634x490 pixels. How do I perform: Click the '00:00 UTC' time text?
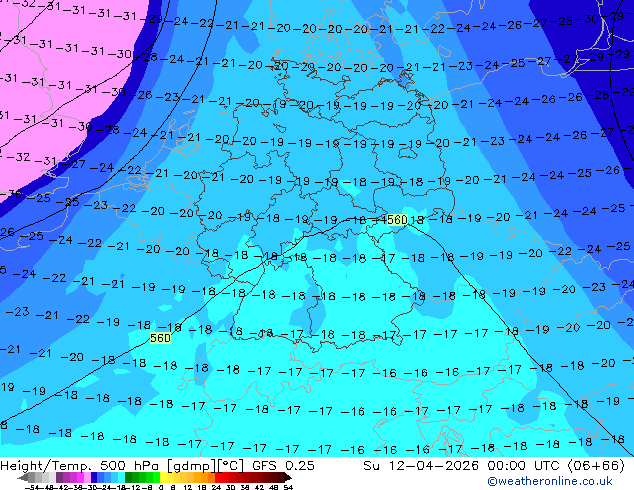coord(524,465)
